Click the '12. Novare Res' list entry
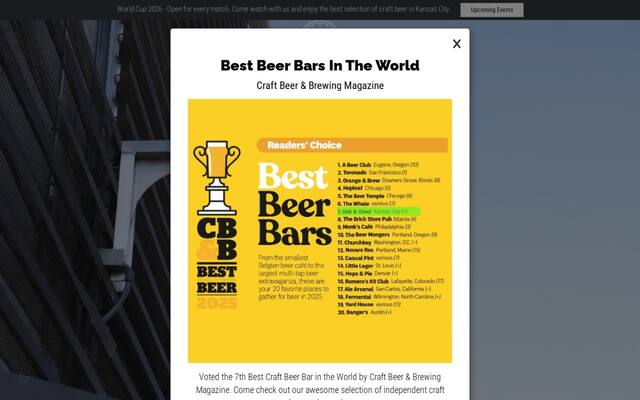The height and width of the screenshot is (400, 640). coord(378,250)
